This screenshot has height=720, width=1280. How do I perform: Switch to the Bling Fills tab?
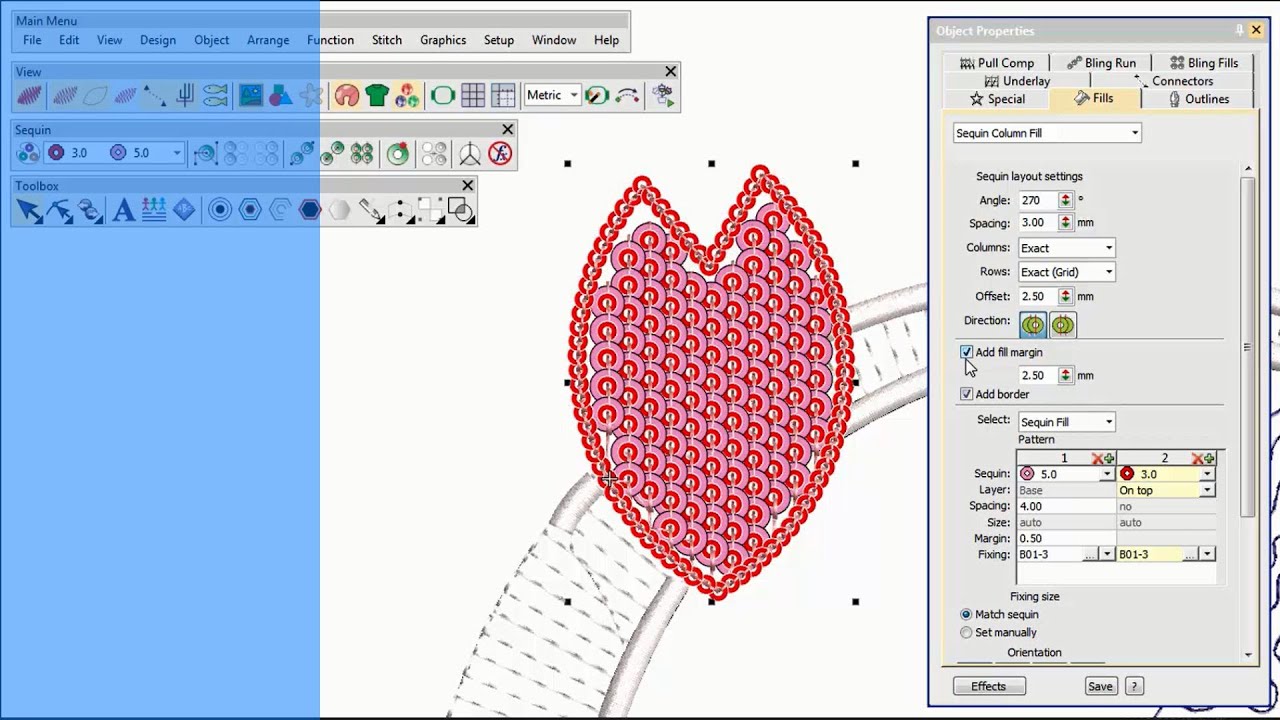point(1204,63)
